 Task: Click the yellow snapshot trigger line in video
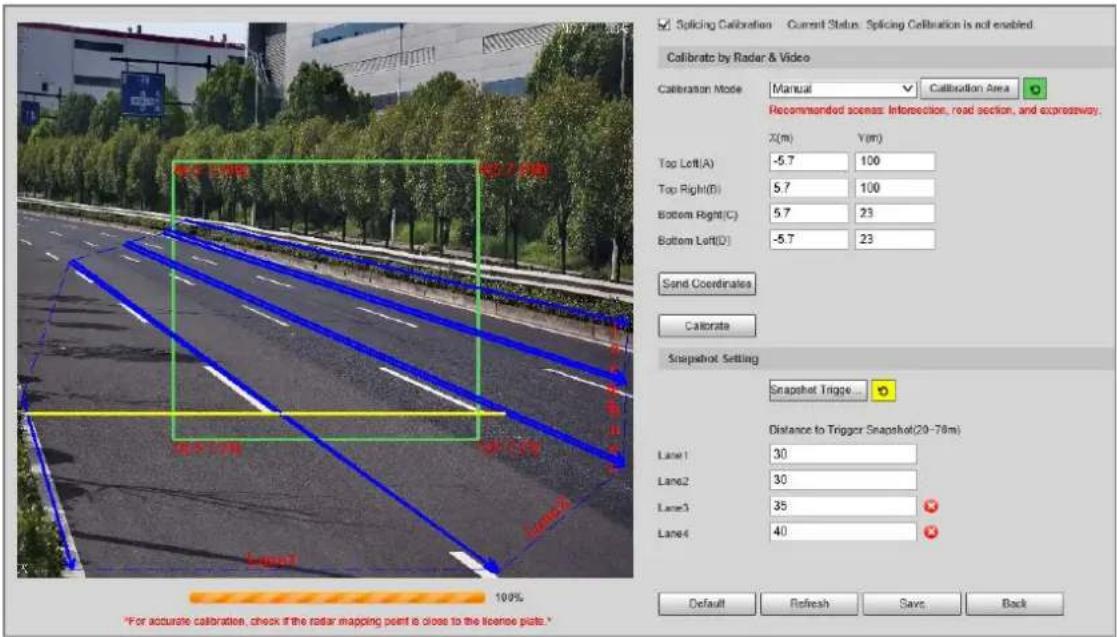click(265, 413)
